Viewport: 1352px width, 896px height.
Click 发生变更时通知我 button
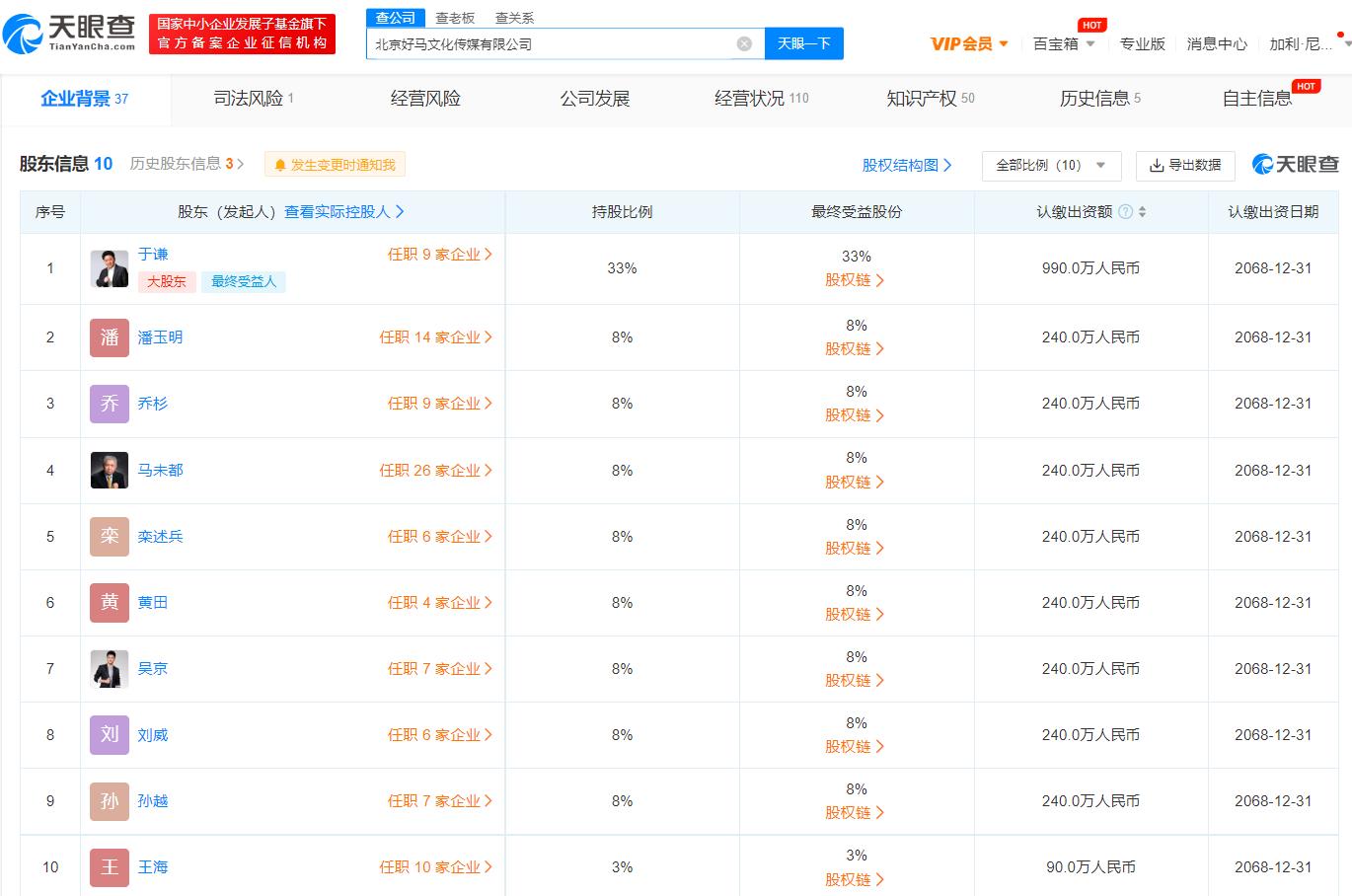[335, 165]
